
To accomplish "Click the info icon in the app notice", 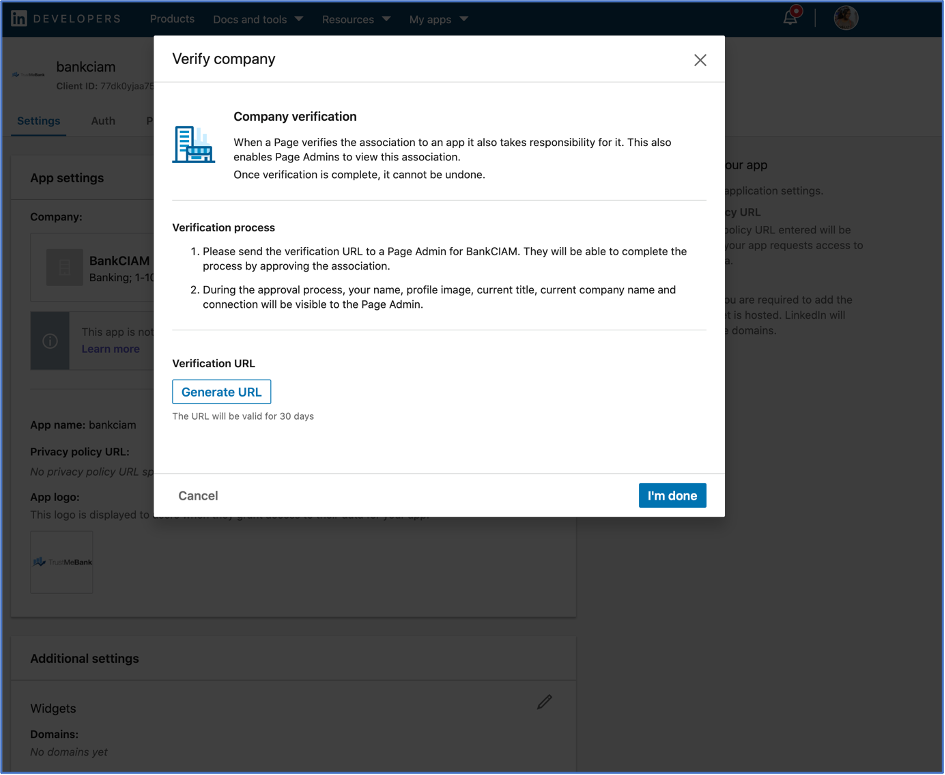I will (x=50, y=341).
